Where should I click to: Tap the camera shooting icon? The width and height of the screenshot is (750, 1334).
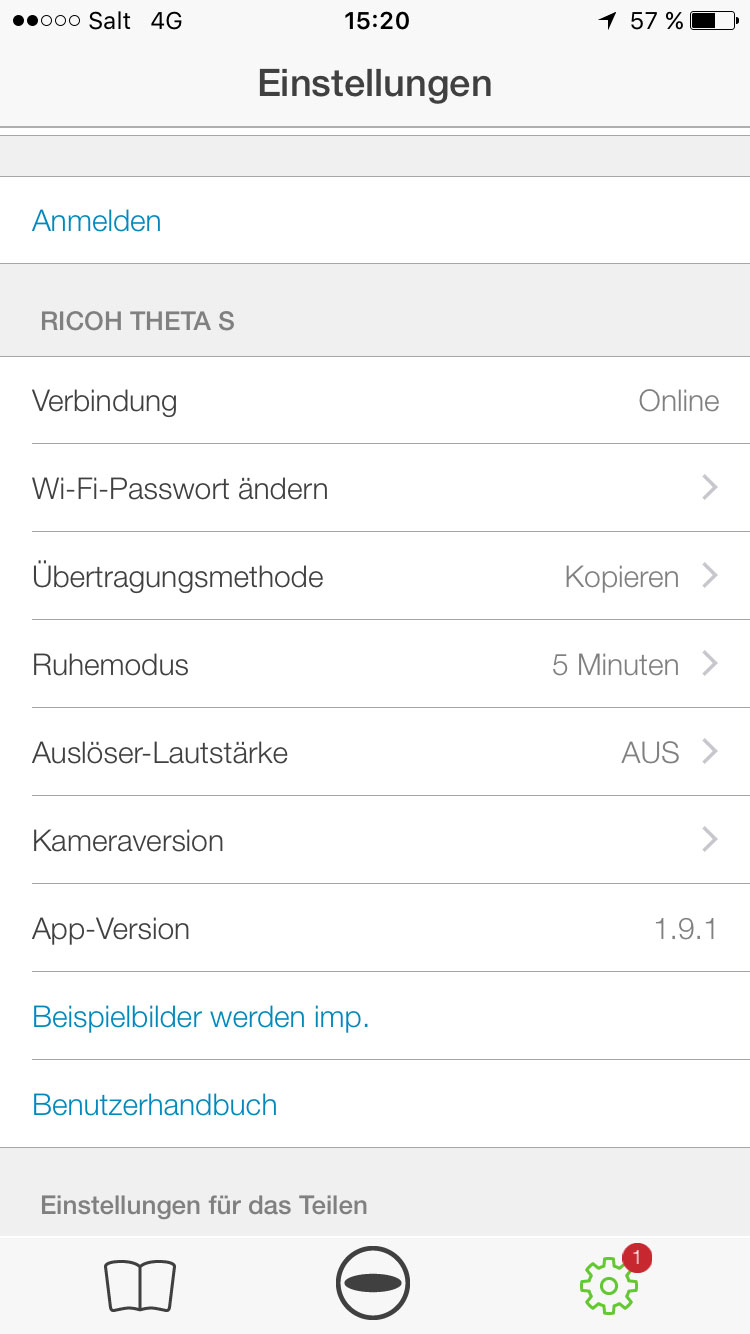point(374,1284)
